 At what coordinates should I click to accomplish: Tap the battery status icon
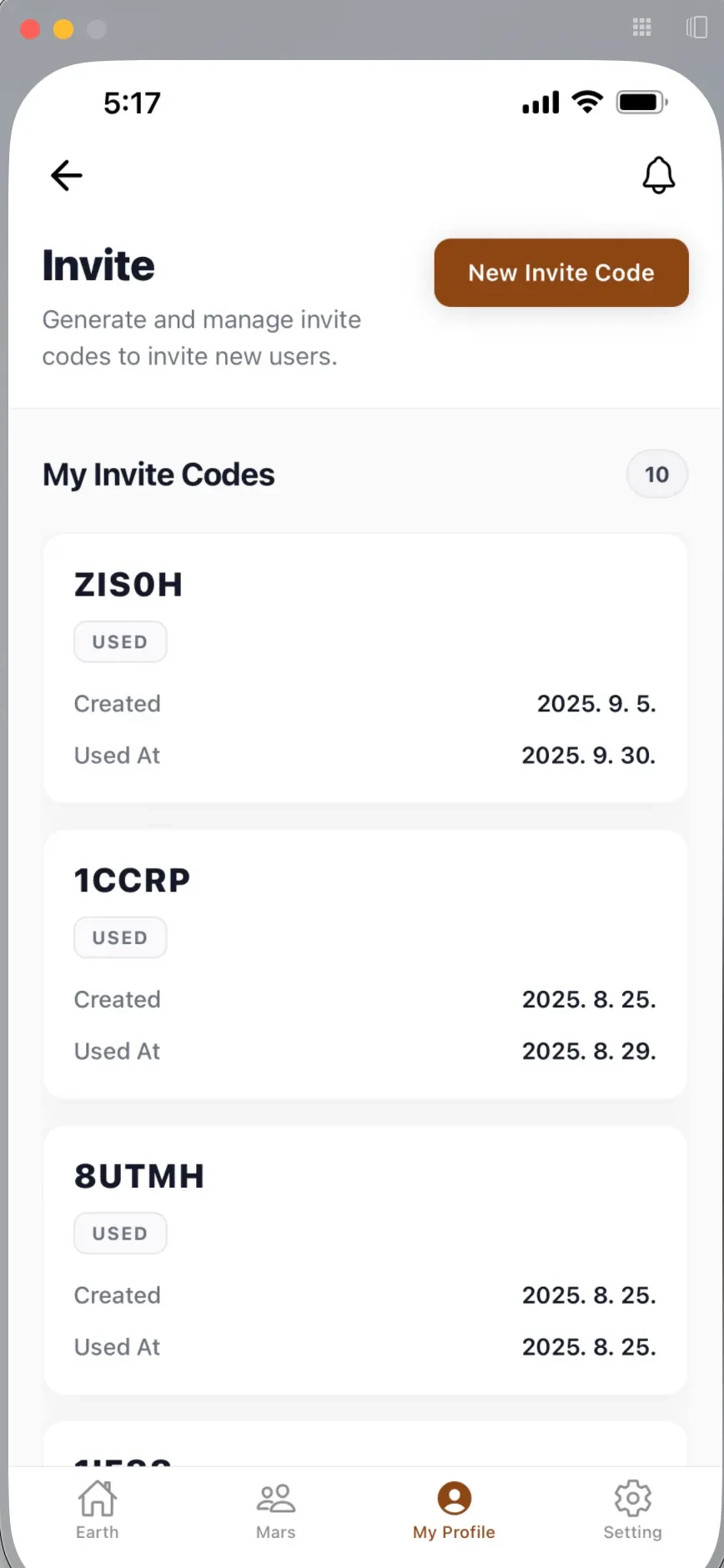pyautogui.click(x=641, y=103)
